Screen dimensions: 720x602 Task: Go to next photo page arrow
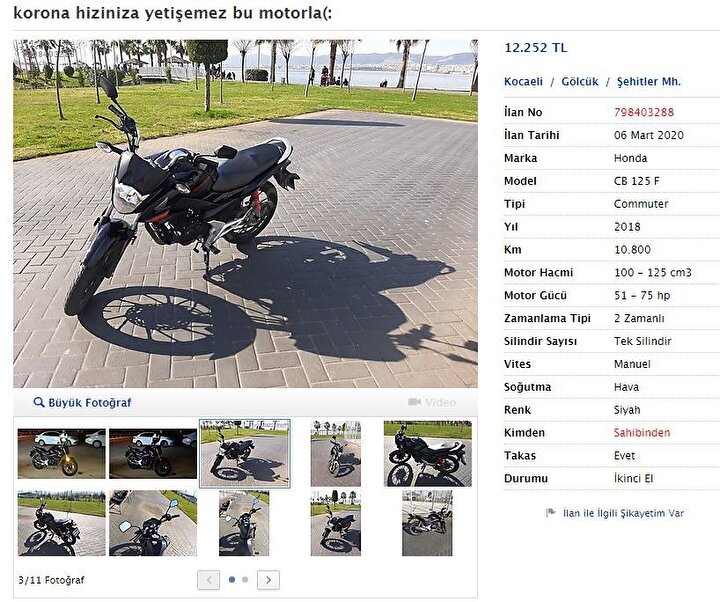click(x=269, y=580)
